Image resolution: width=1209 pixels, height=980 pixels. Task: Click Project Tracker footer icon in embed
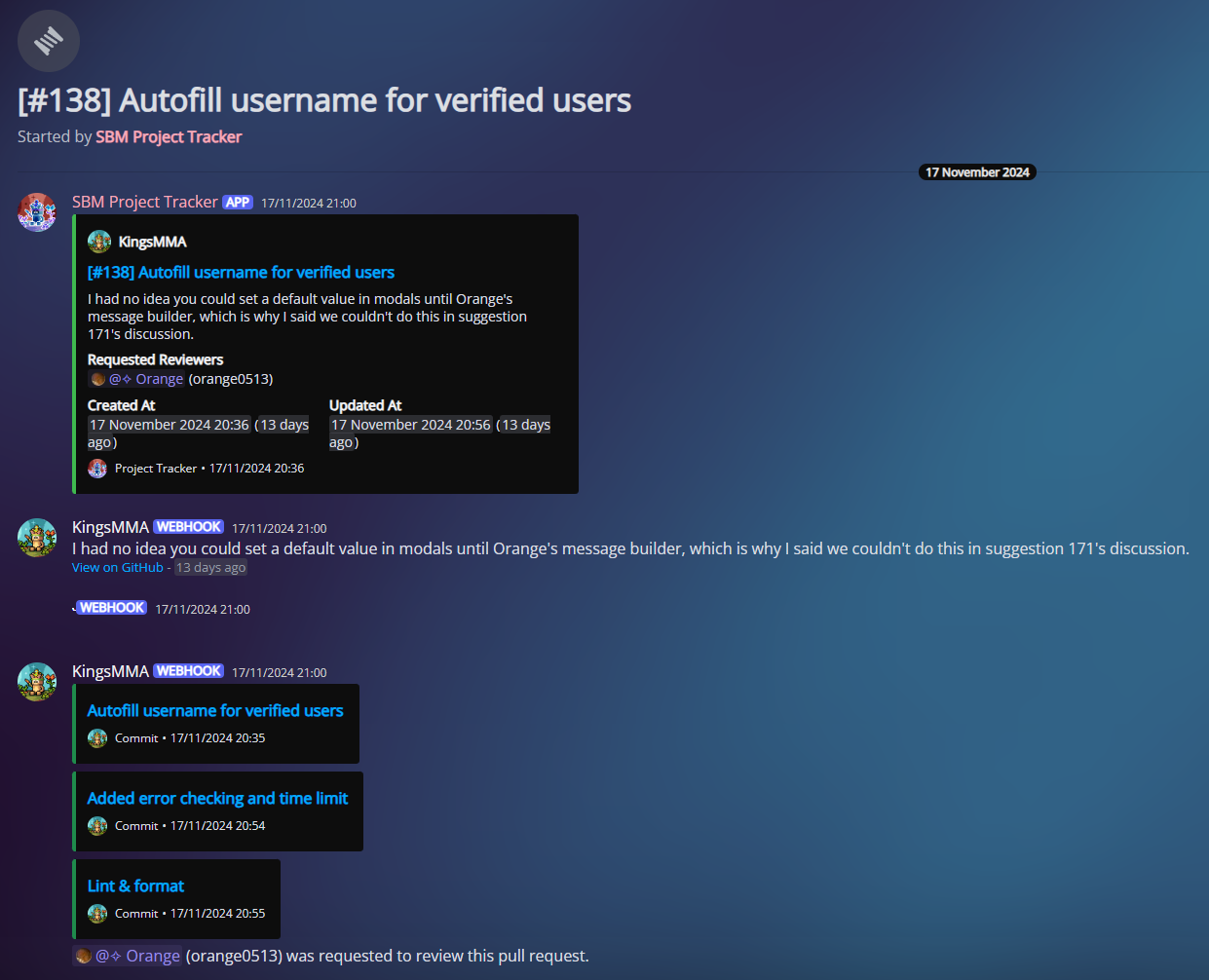(97, 469)
